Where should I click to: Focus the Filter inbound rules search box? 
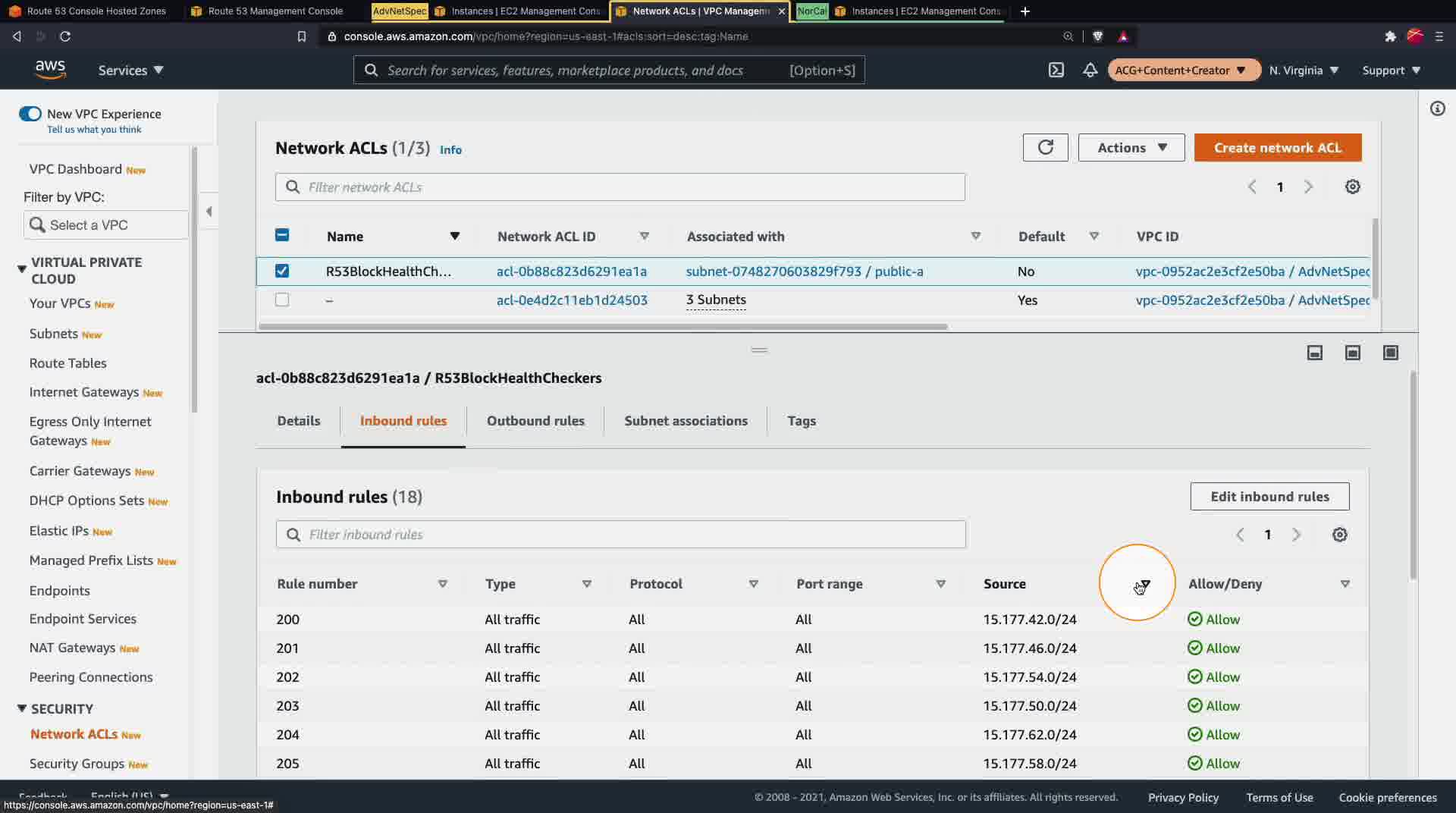620,534
